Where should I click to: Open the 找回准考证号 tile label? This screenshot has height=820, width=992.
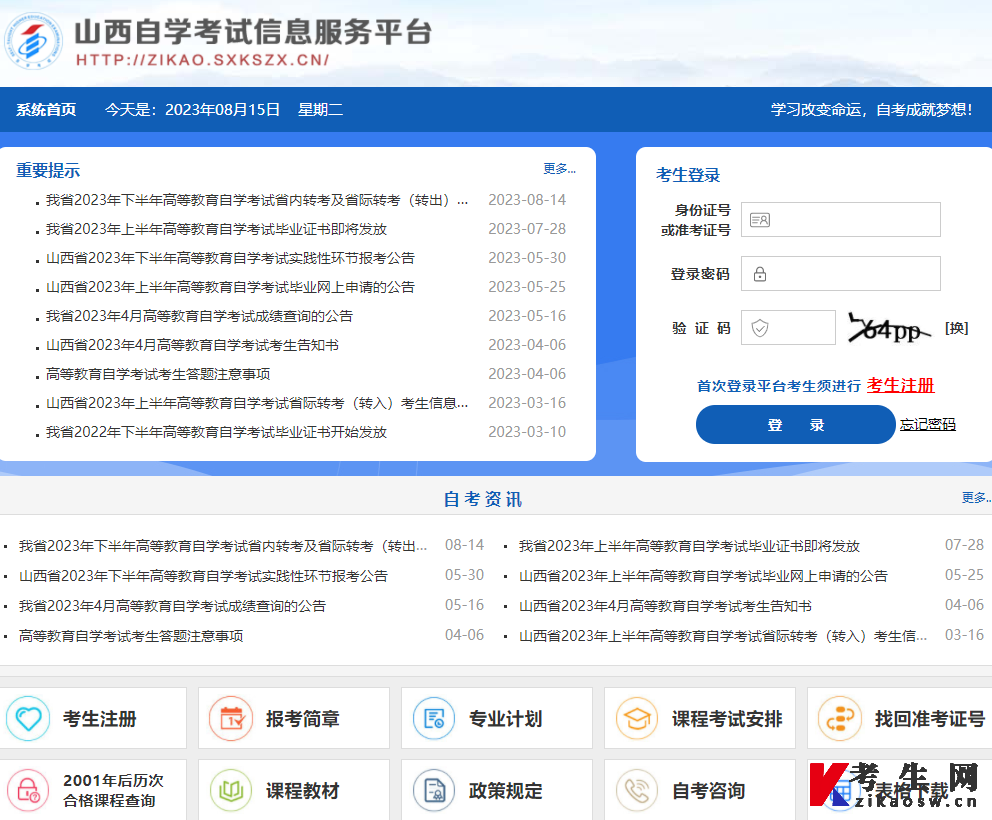(x=930, y=719)
